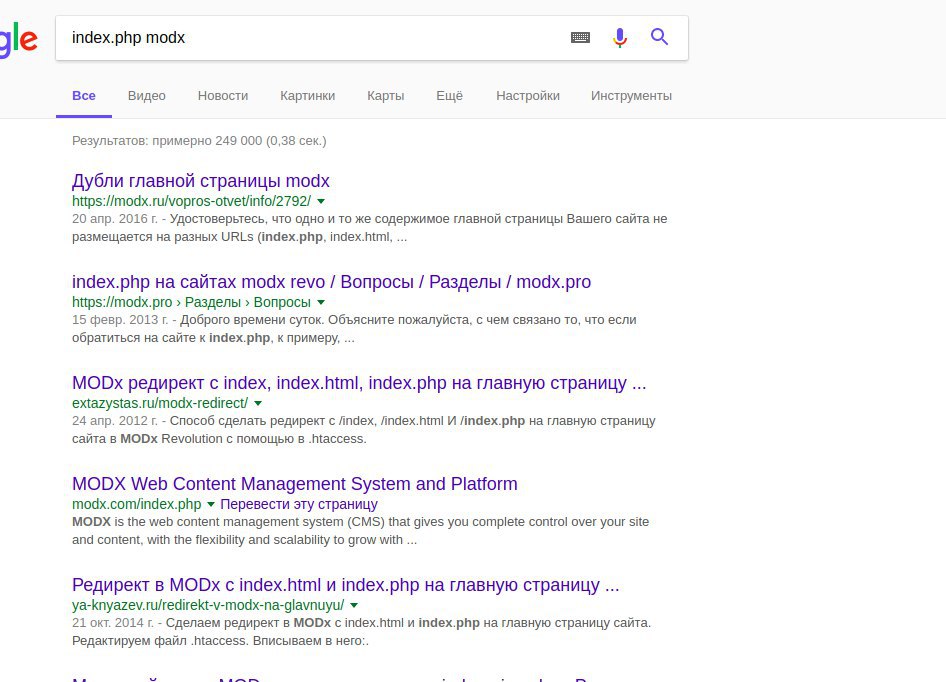Switch to the Картинки tab
The height and width of the screenshot is (682, 946).
coord(307,95)
